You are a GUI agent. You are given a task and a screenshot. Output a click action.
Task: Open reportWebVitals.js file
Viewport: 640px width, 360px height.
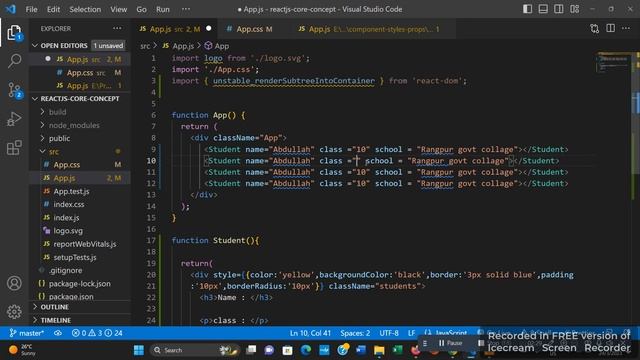[x=84, y=244]
